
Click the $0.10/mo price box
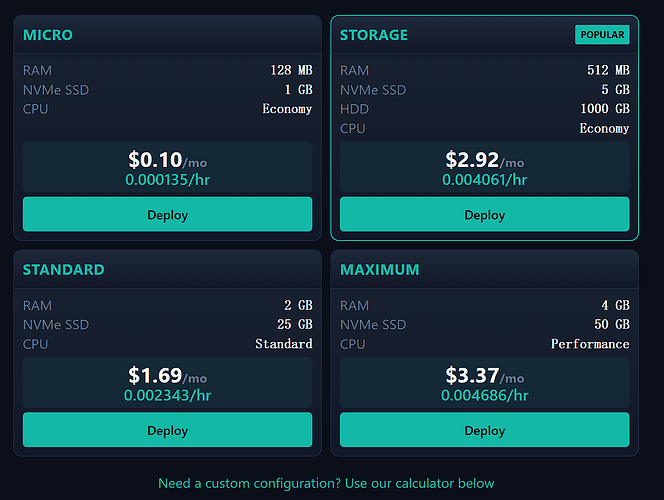click(x=167, y=167)
